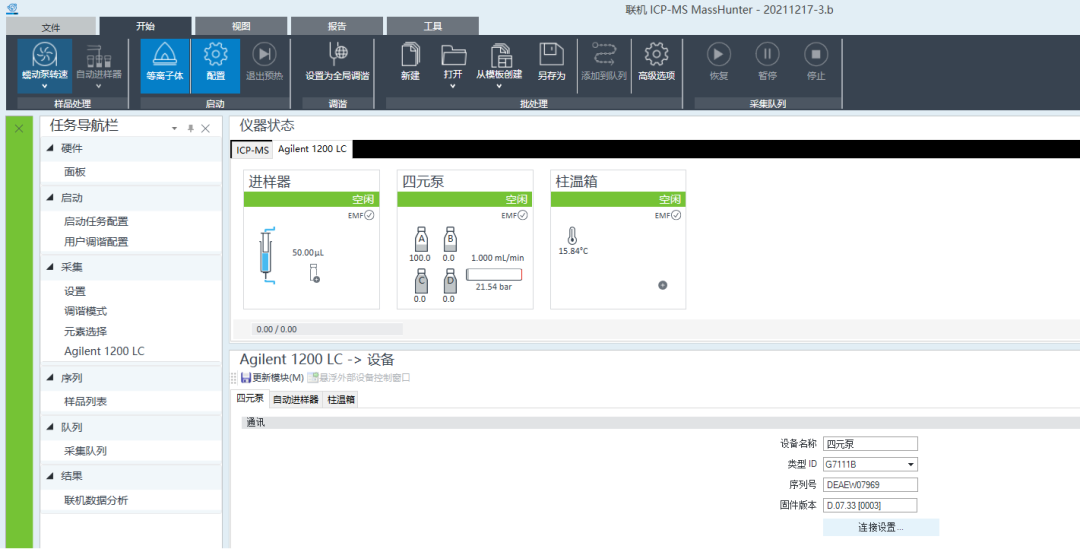Click the EMF check icon in the column oven panel
Viewport: 1080px width, 549px height.
676,216
